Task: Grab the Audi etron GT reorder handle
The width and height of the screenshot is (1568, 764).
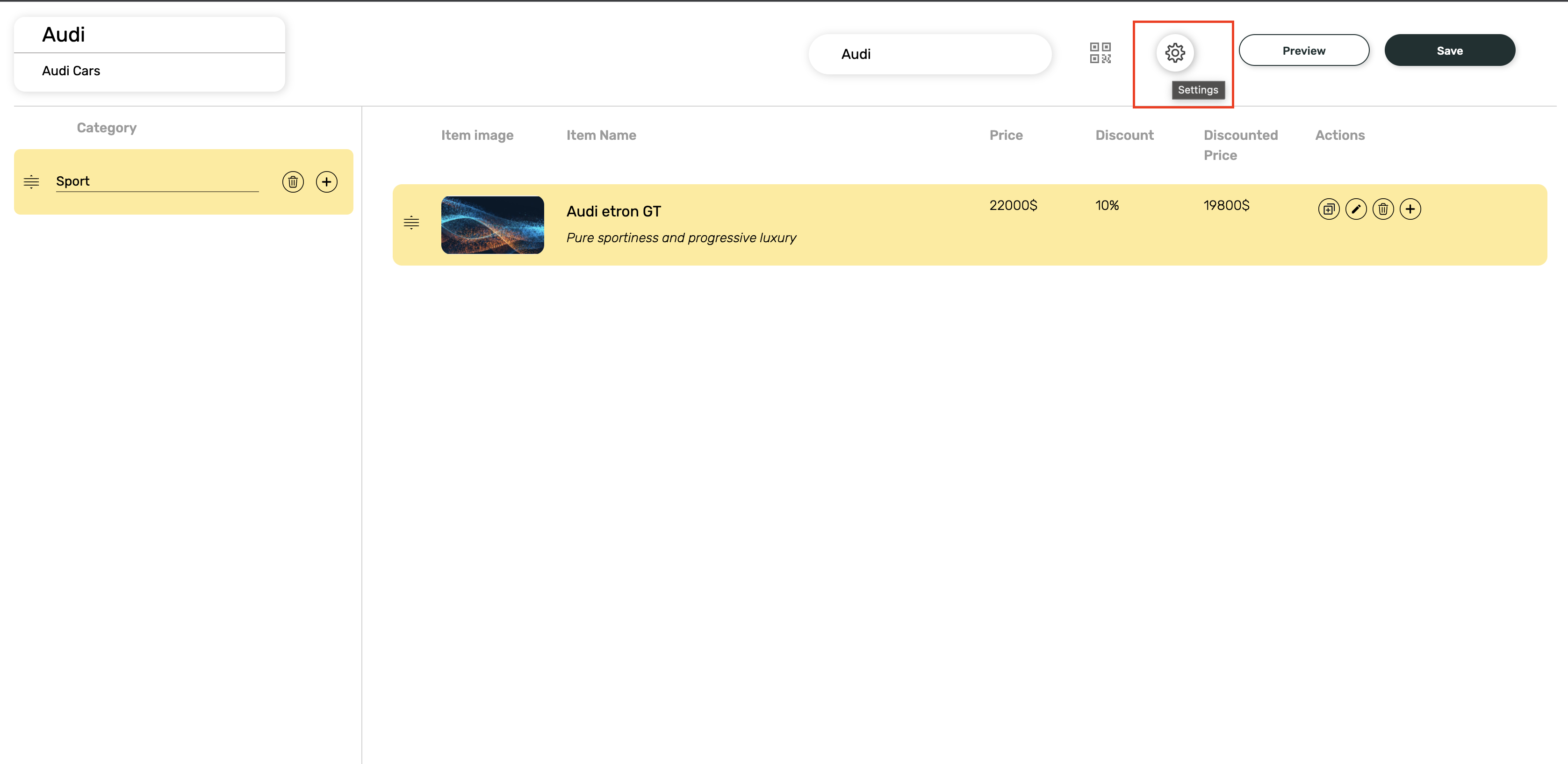Action: pos(411,223)
